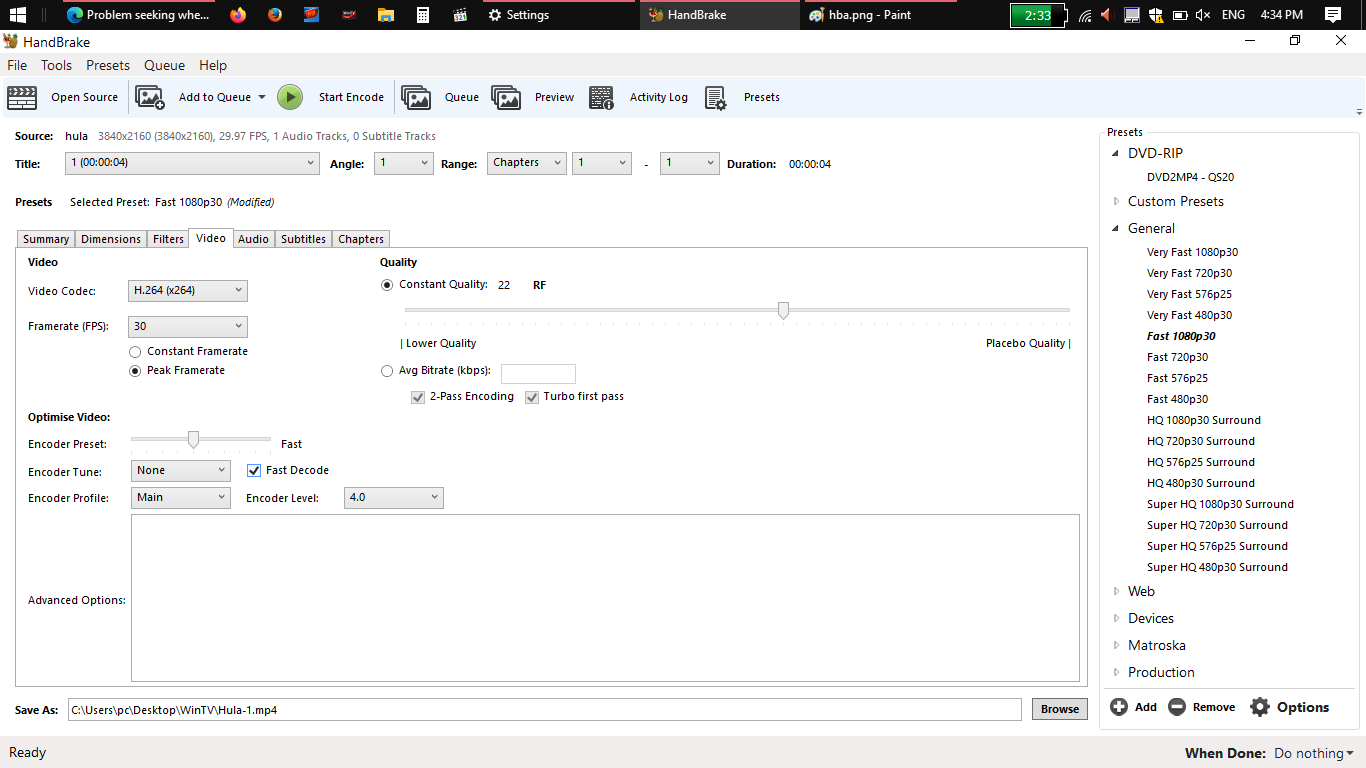The width and height of the screenshot is (1366, 768).
Task: Click the Constant Quality RF slider handle
Action: 783,311
